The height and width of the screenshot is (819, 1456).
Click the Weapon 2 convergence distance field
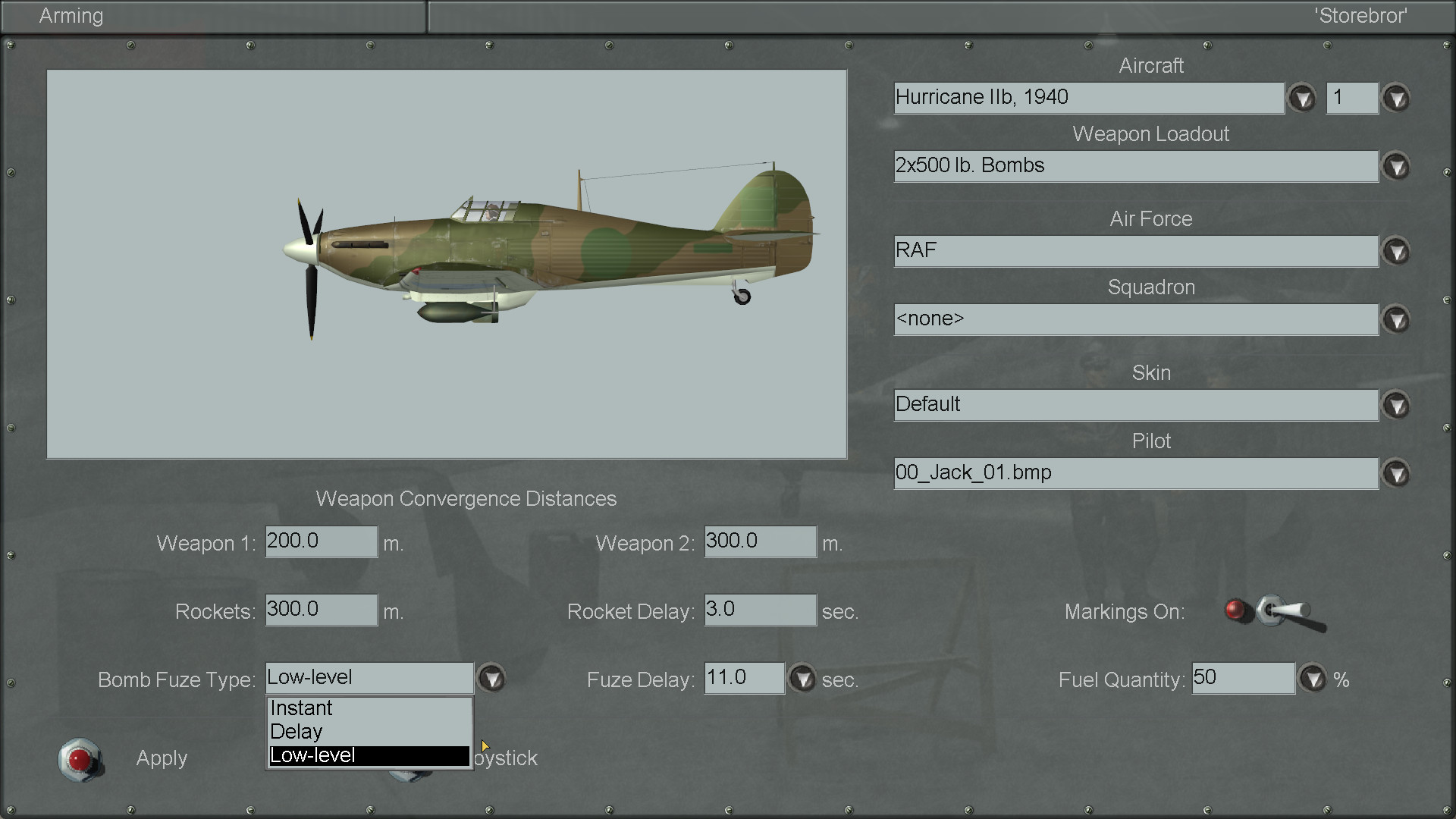click(760, 541)
